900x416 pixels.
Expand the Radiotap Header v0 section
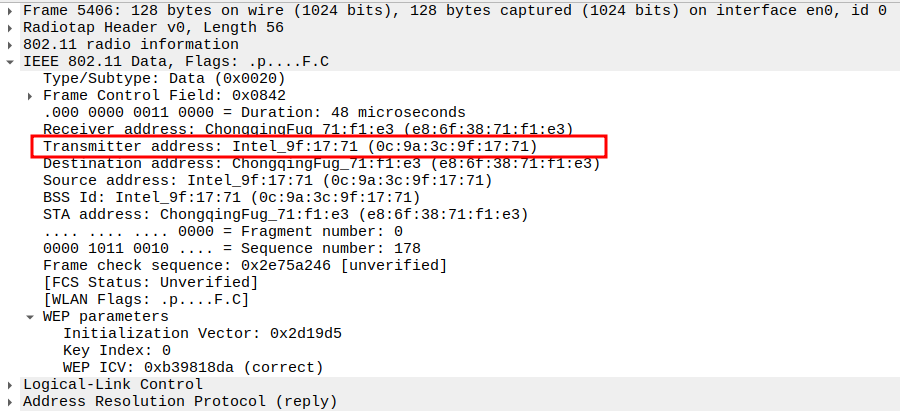tap(10, 28)
